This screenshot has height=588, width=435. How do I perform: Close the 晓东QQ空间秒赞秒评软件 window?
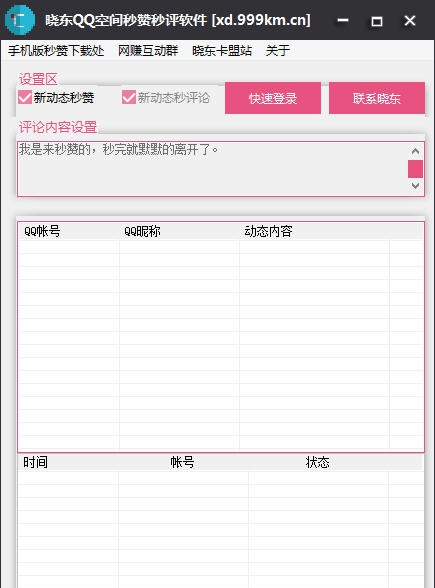(410, 20)
